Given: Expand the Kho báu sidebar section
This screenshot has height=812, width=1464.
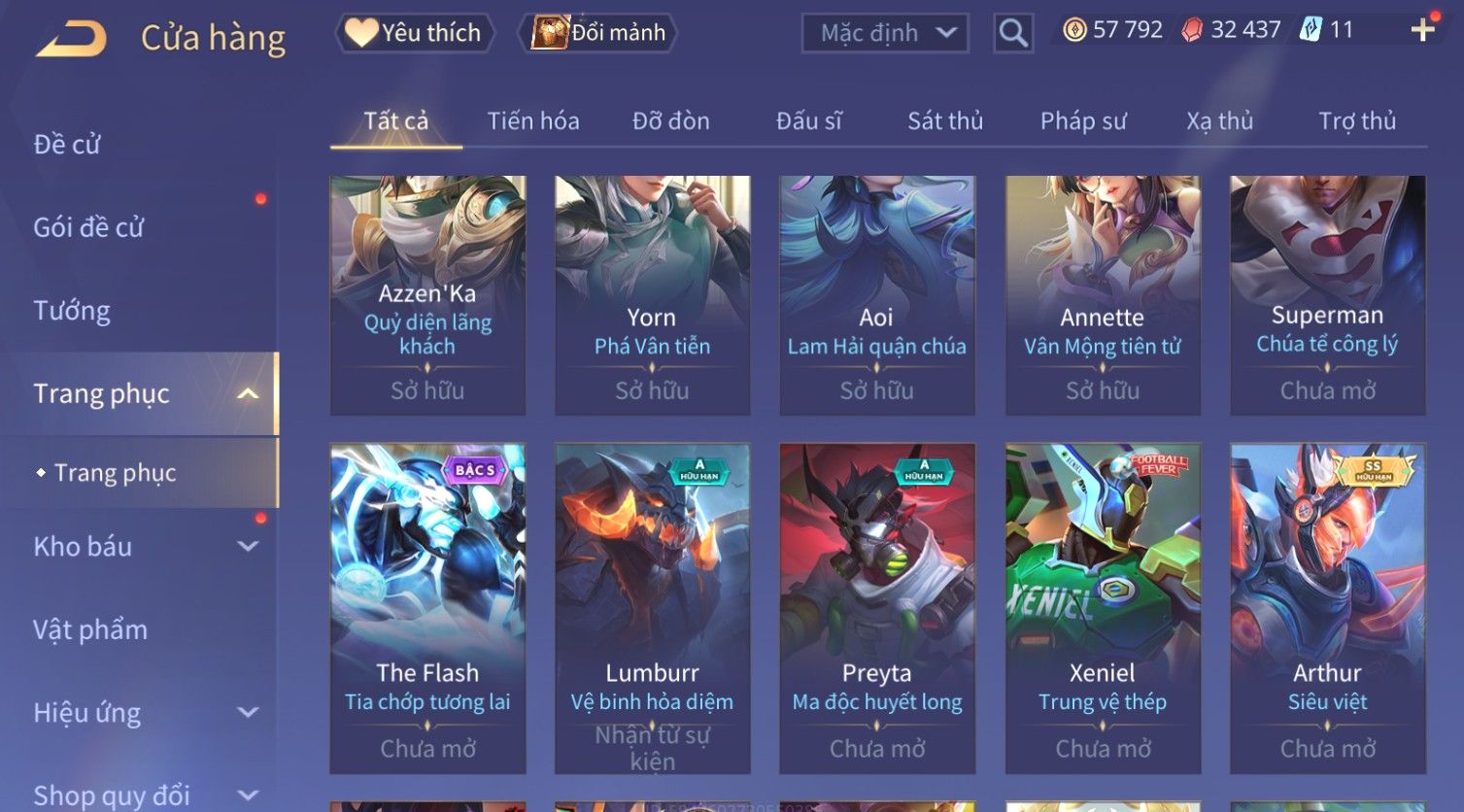Looking at the screenshot, I should tap(248, 547).
